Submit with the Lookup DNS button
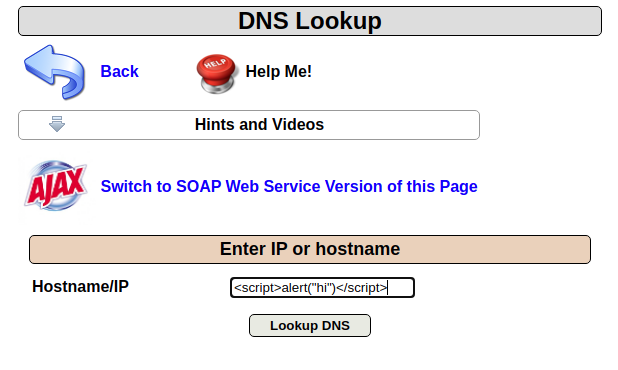 pos(310,325)
